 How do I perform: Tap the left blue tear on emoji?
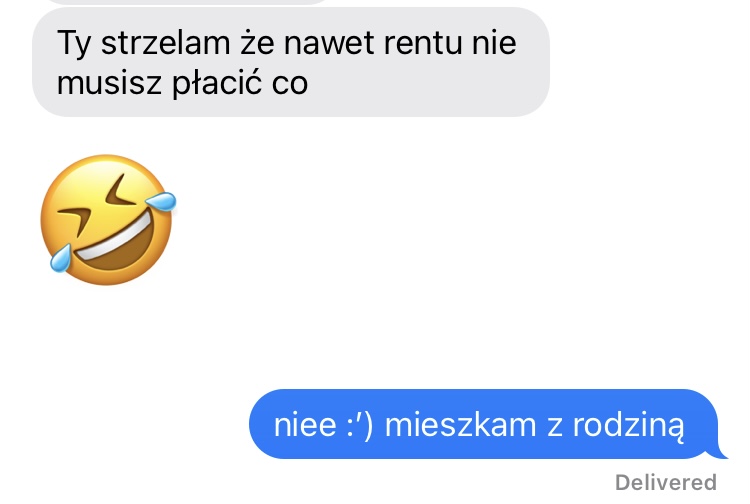[x=61, y=259]
